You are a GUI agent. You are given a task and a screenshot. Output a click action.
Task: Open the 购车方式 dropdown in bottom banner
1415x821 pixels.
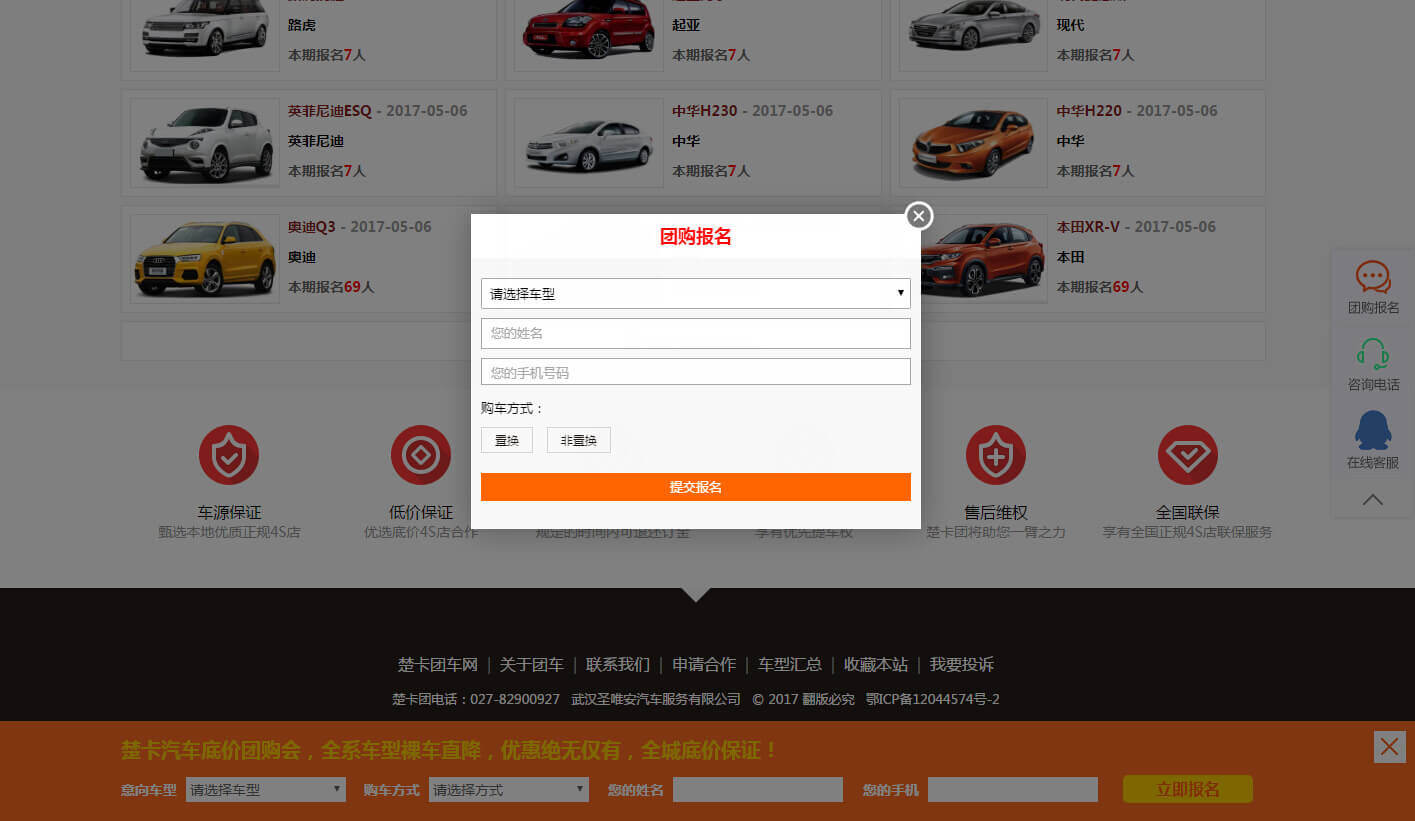pos(509,789)
